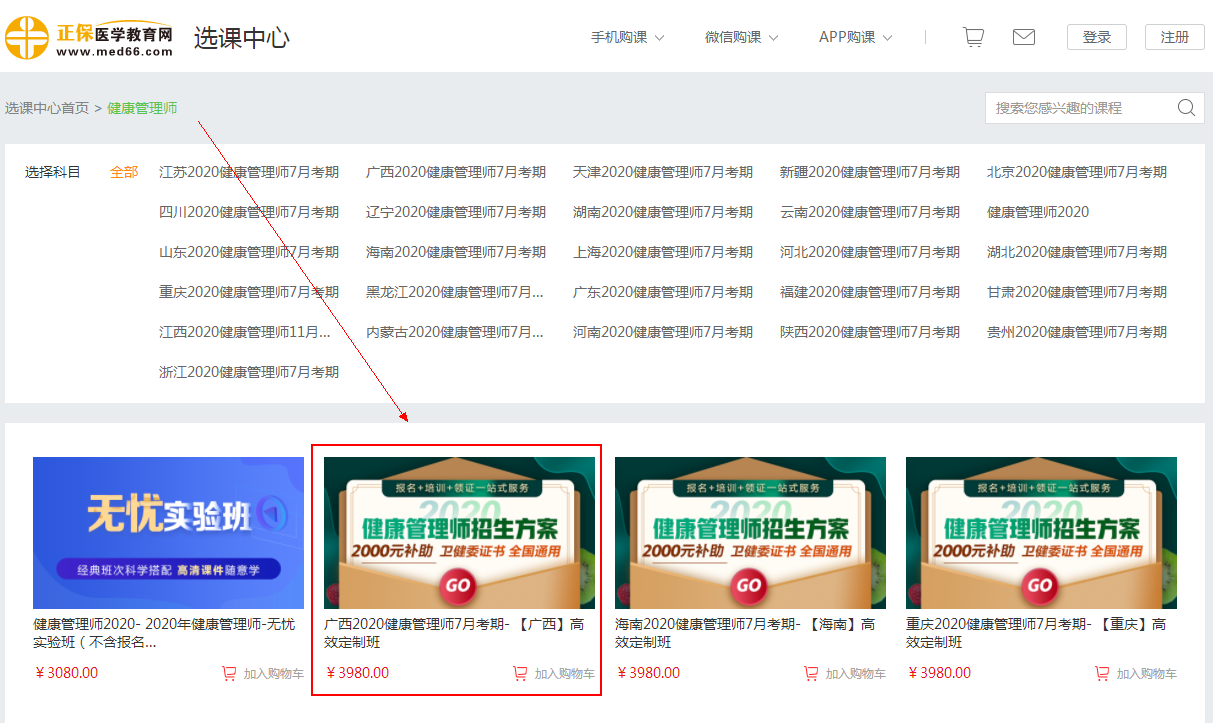Add the 广西 高效定制班 course to cart
Screen dimensions: 1213x723
point(554,674)
